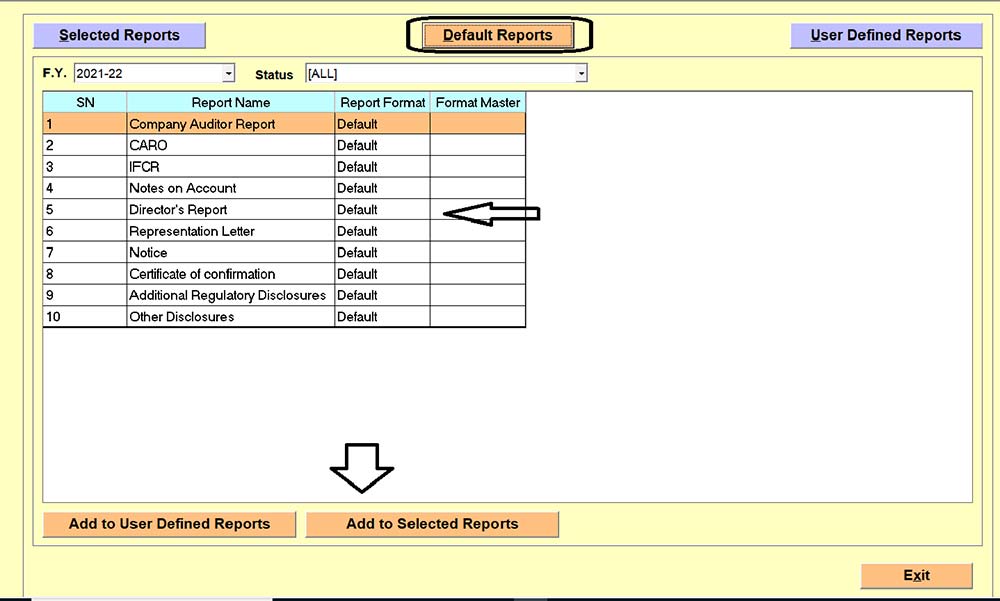Switch to User Defined Reports view
Screen dimensions: 1000x601
click(x=886, y=35)
